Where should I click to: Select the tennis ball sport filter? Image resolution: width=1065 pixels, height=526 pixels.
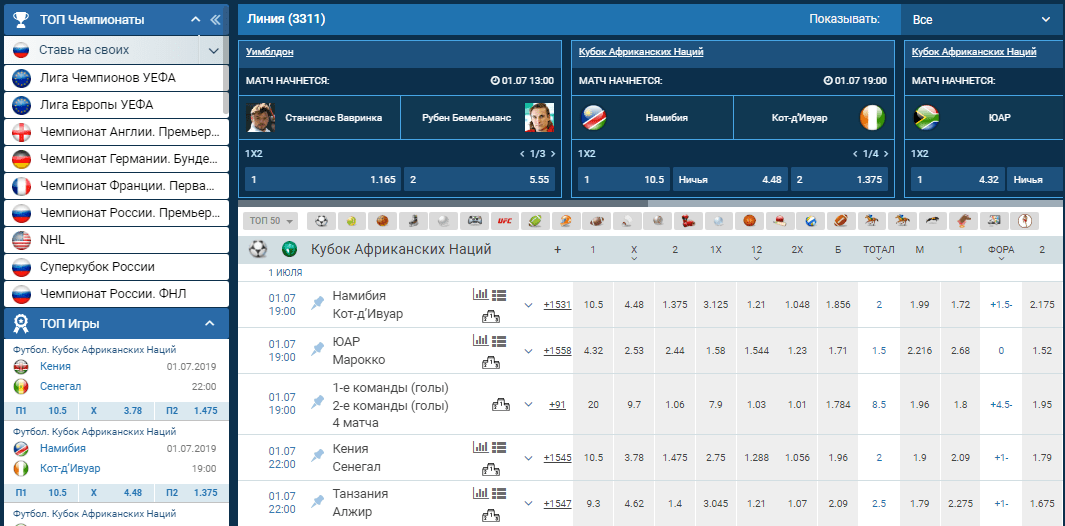[351, 221]
